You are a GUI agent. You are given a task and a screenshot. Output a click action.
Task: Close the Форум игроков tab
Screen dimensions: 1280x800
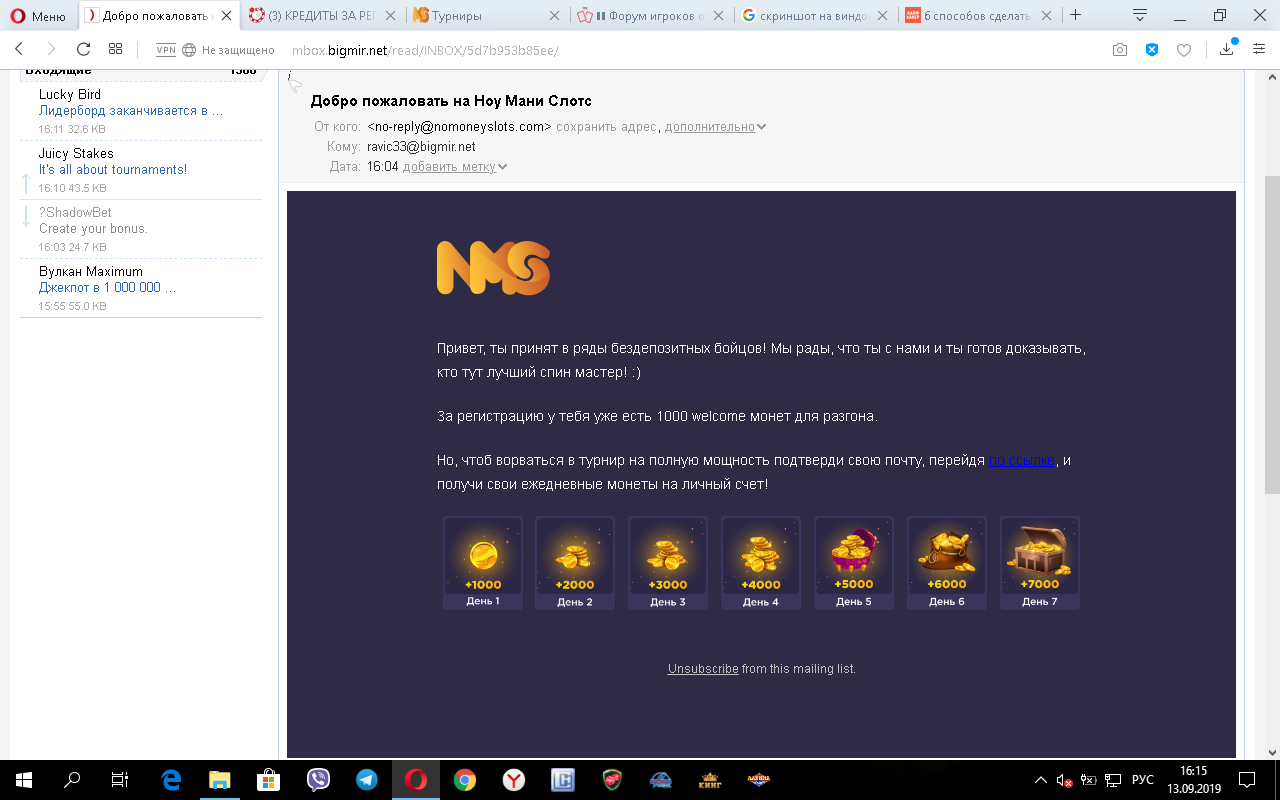pos(719,16)
